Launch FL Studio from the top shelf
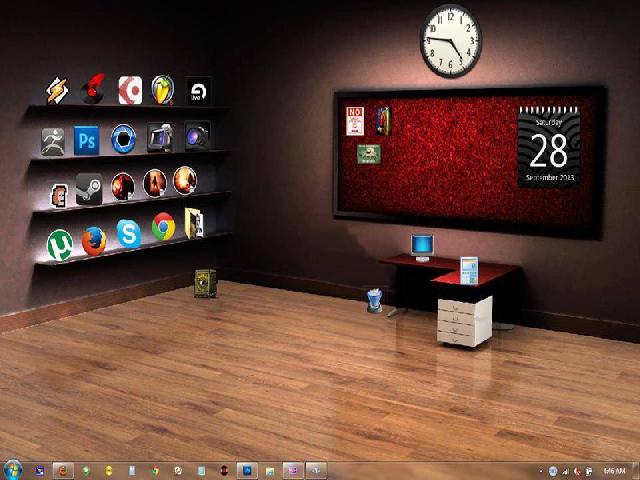 [x=163, y=90]
